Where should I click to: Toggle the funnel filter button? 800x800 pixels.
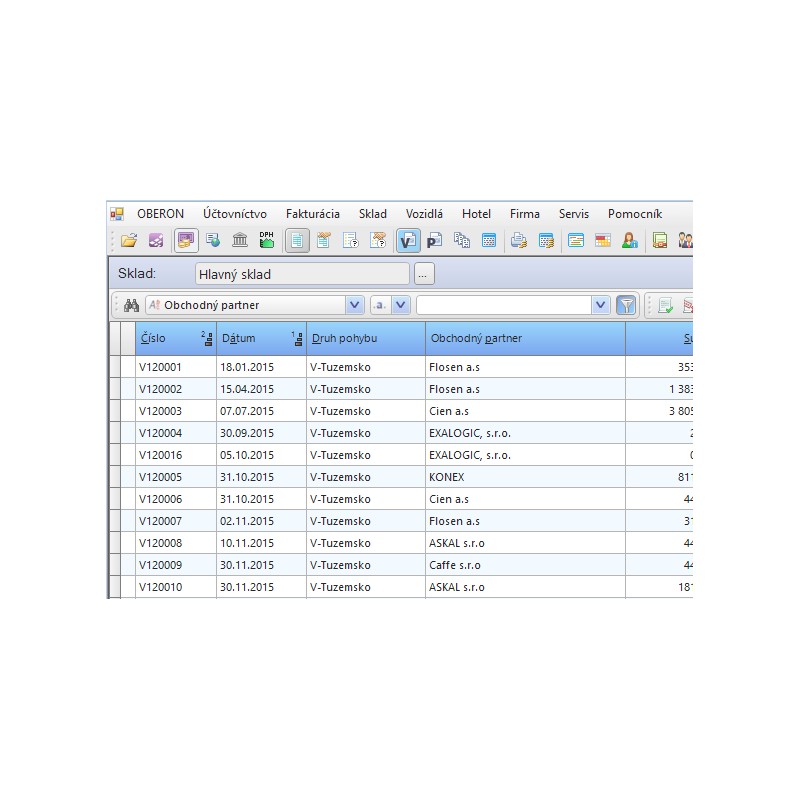[627, 305]
